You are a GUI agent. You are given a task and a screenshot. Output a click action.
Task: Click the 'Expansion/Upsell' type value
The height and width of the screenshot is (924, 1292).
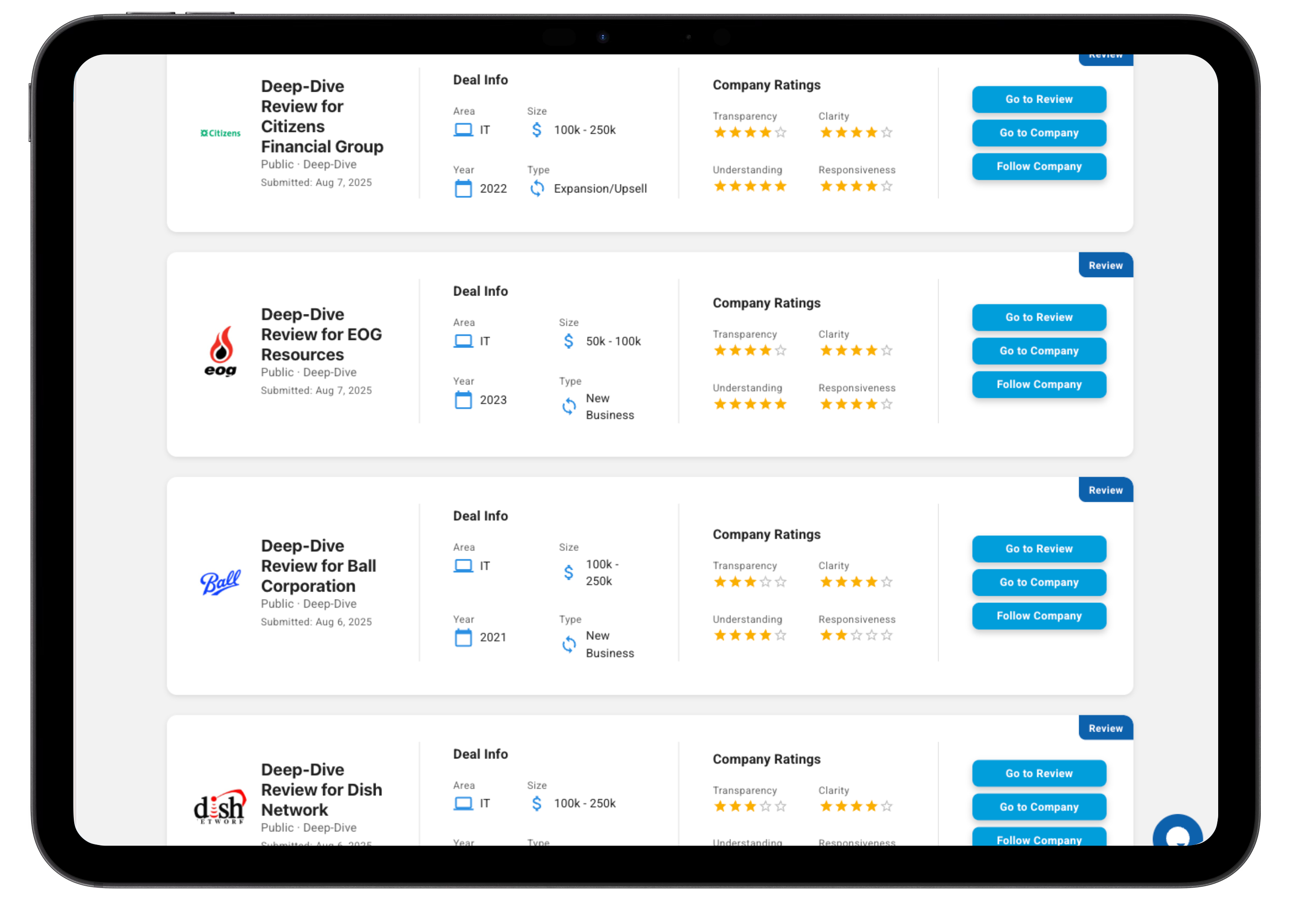[600, 189]
